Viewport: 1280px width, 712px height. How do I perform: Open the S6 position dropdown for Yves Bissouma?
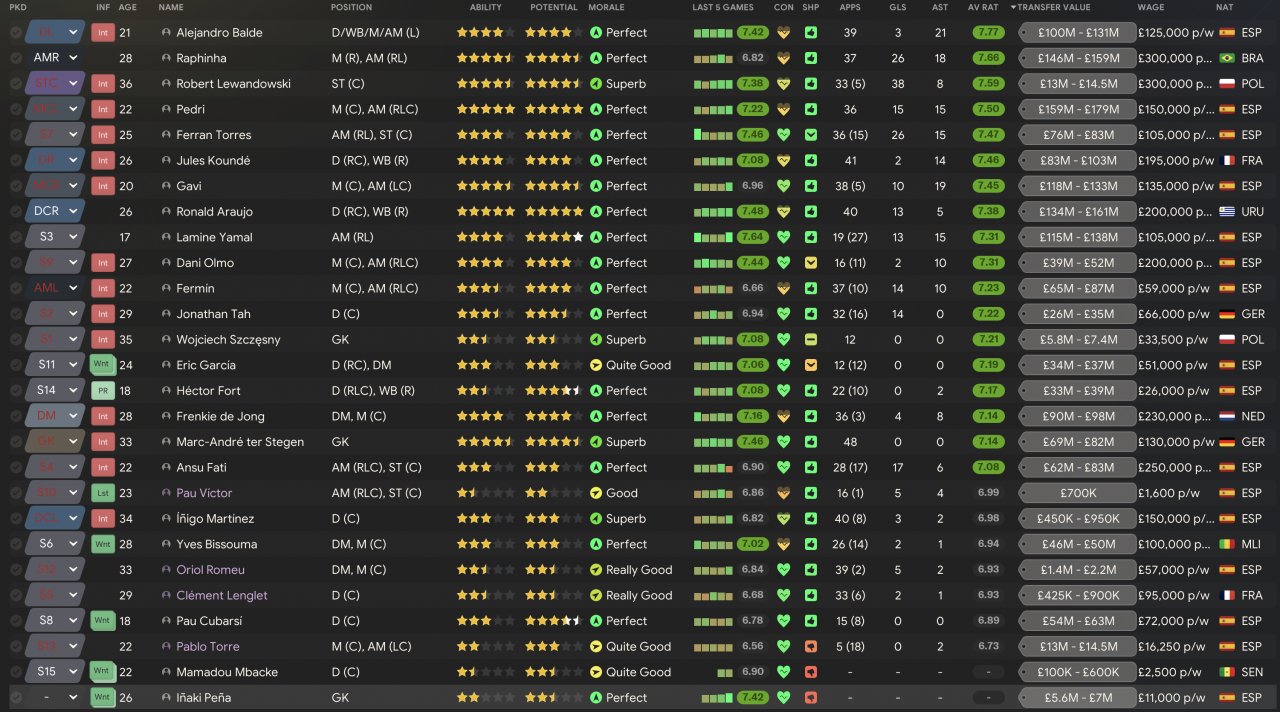click(x=55, y=544)
